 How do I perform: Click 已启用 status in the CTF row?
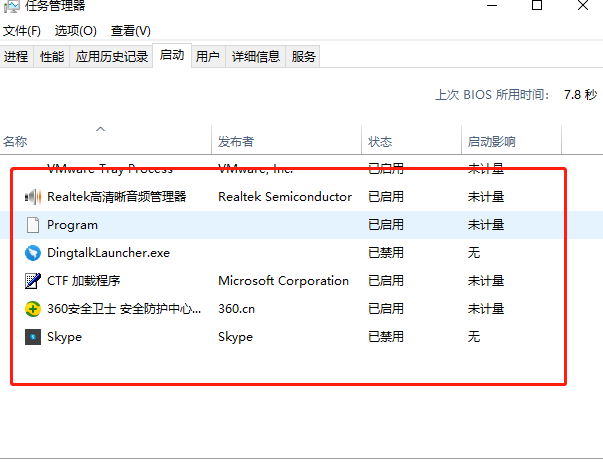point(386,281)
